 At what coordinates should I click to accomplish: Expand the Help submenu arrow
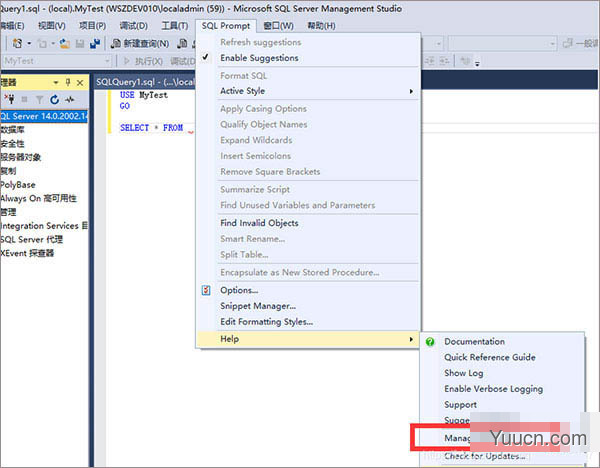pyautogui.click(x=411, y=339)
